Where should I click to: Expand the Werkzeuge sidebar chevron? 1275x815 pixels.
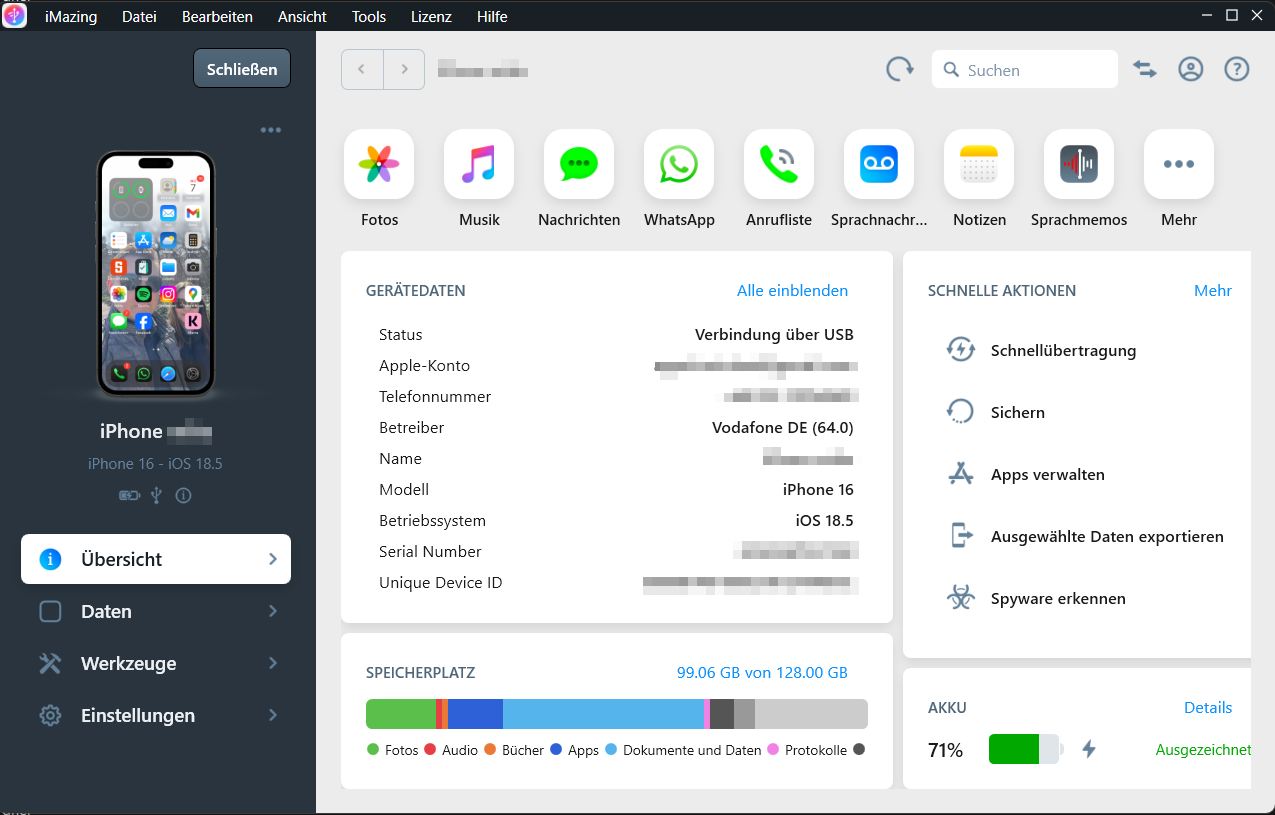(x=272, y=663)
